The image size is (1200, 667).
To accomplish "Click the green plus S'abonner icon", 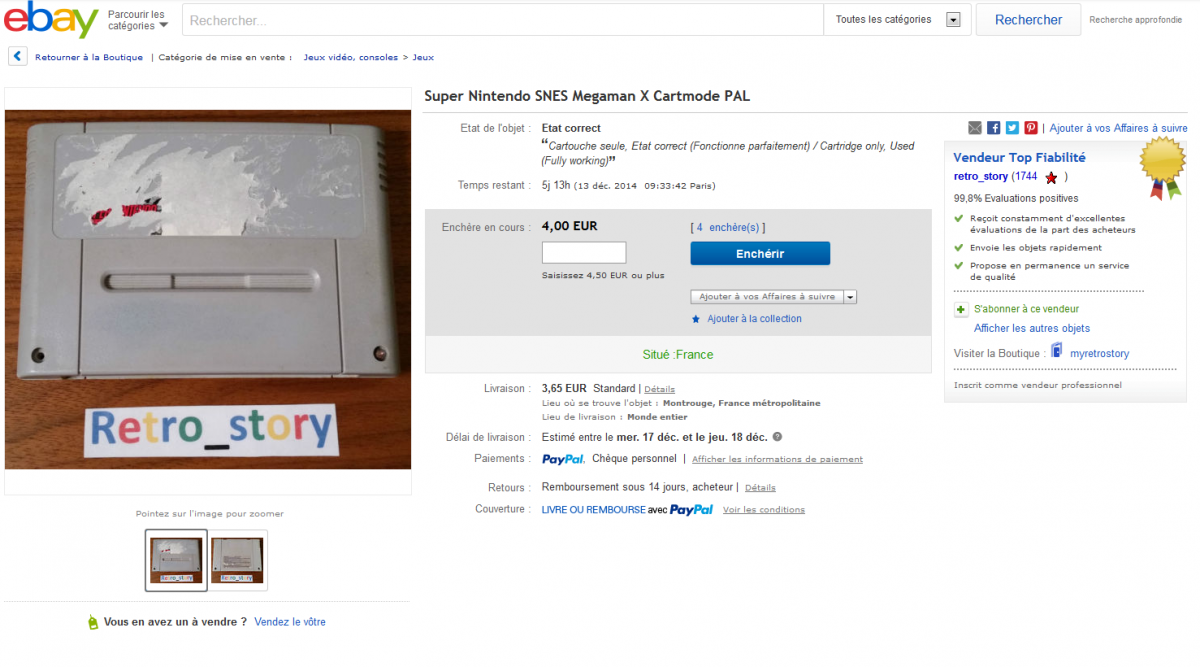I will 961,310.
